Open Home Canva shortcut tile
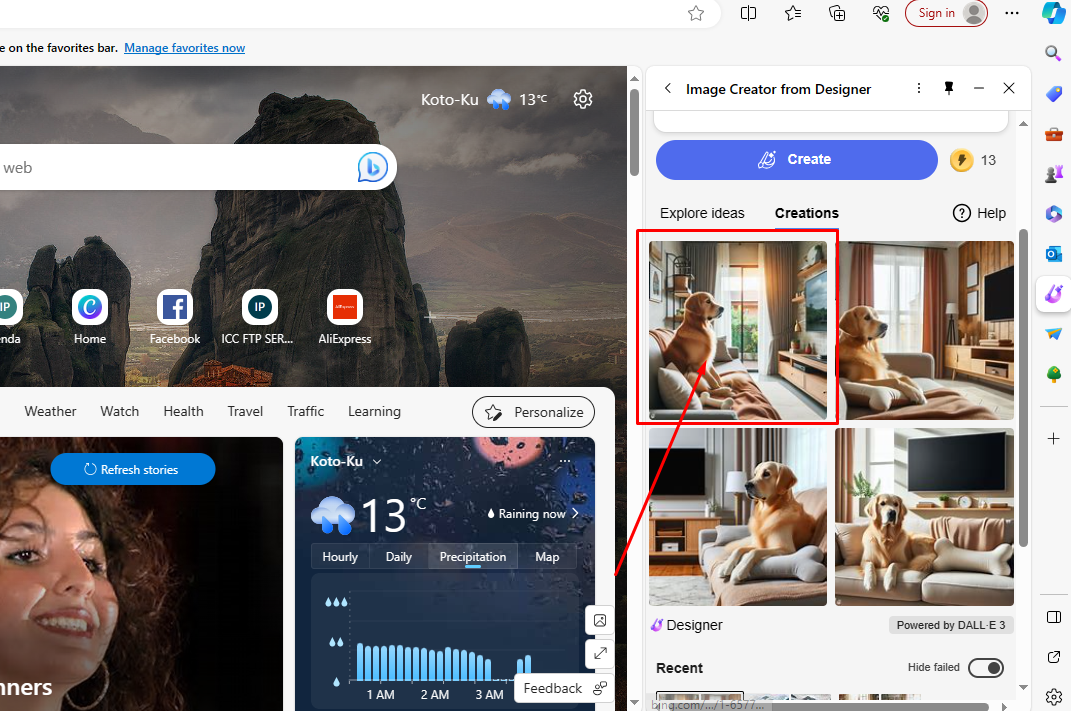The width and height of the screenshot is (1071, 711). 90,318
